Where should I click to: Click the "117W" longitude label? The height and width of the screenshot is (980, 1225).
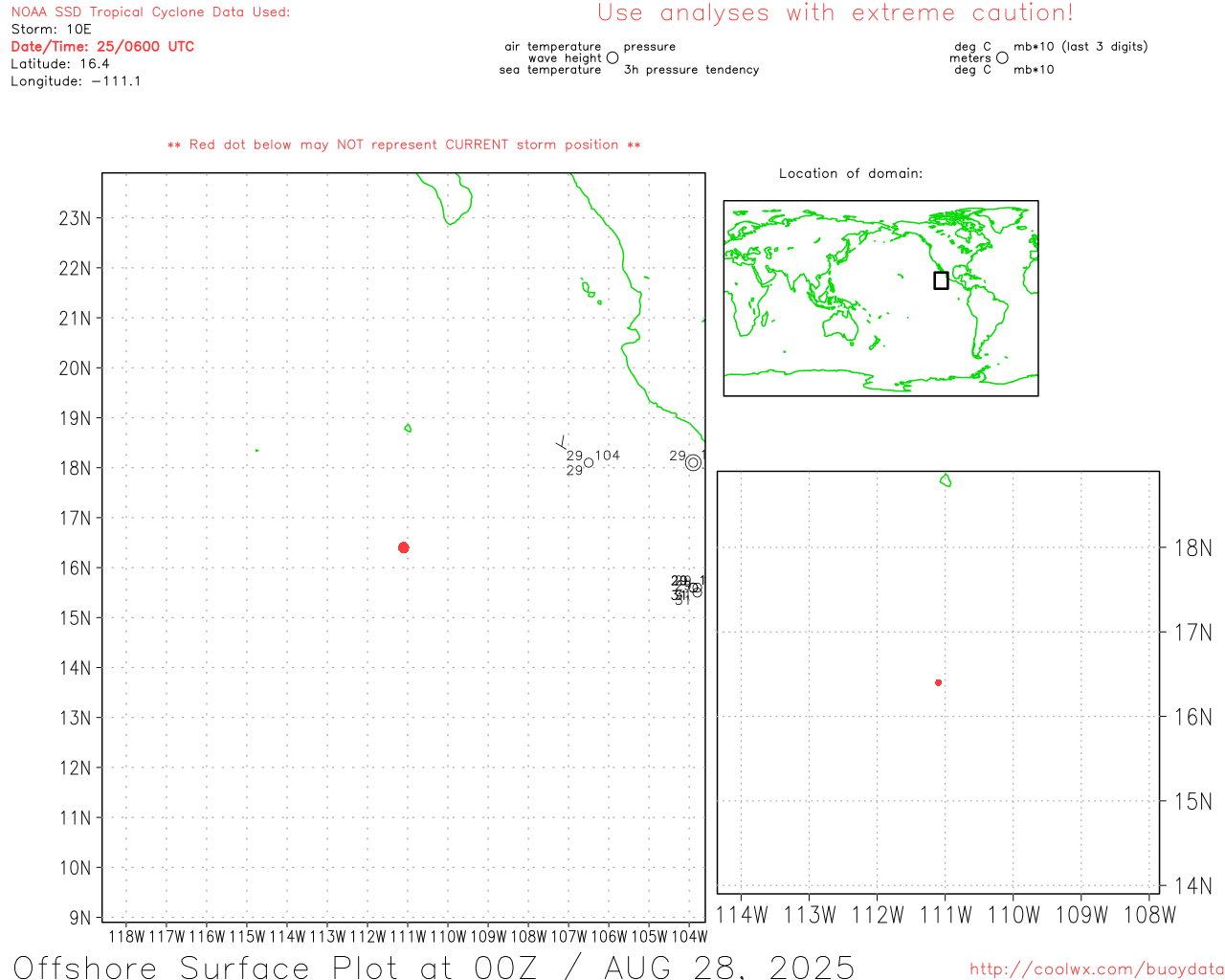pyautogui.click(x=167, y=936)
